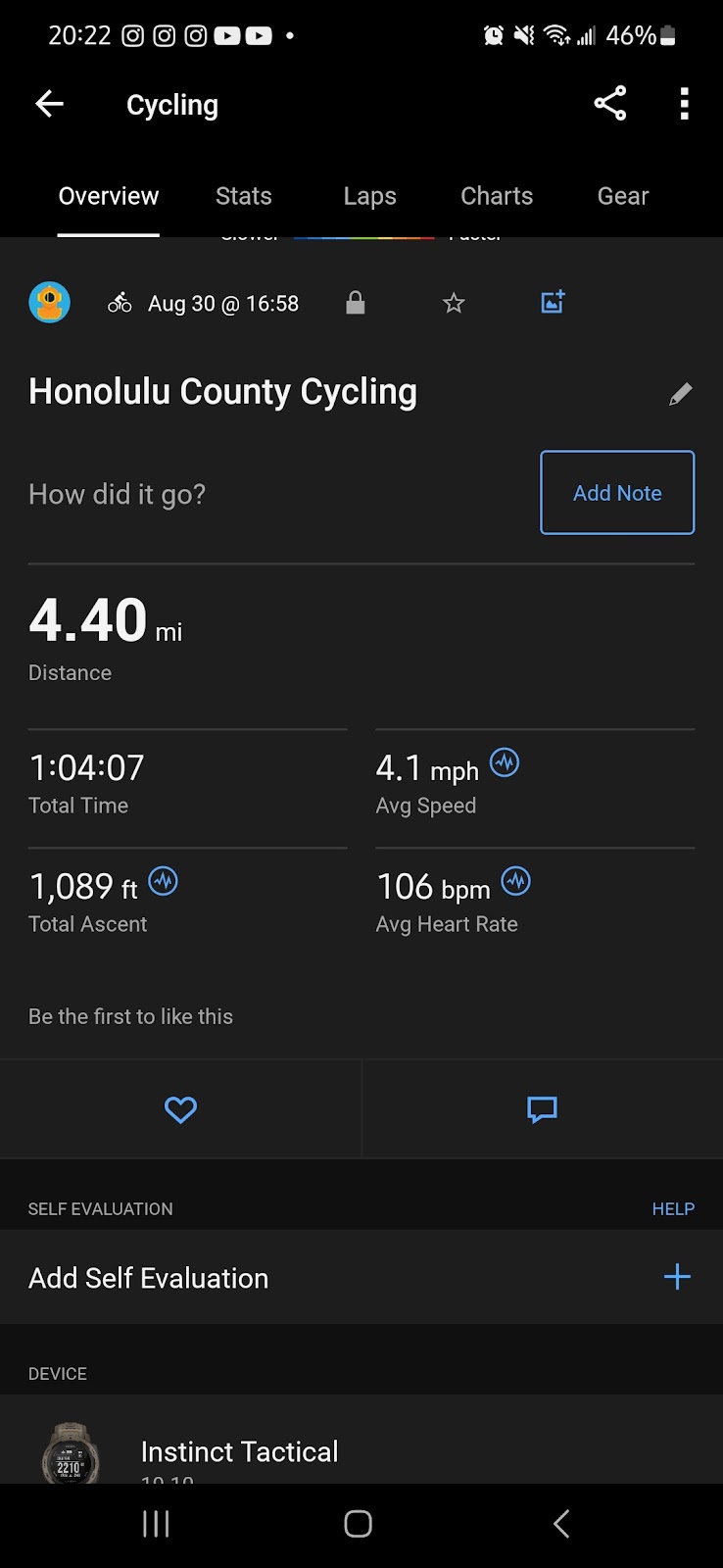The image size is (723, 1568).
Task: Open the comment bubble icon
Action: (x=542, y=1109)
